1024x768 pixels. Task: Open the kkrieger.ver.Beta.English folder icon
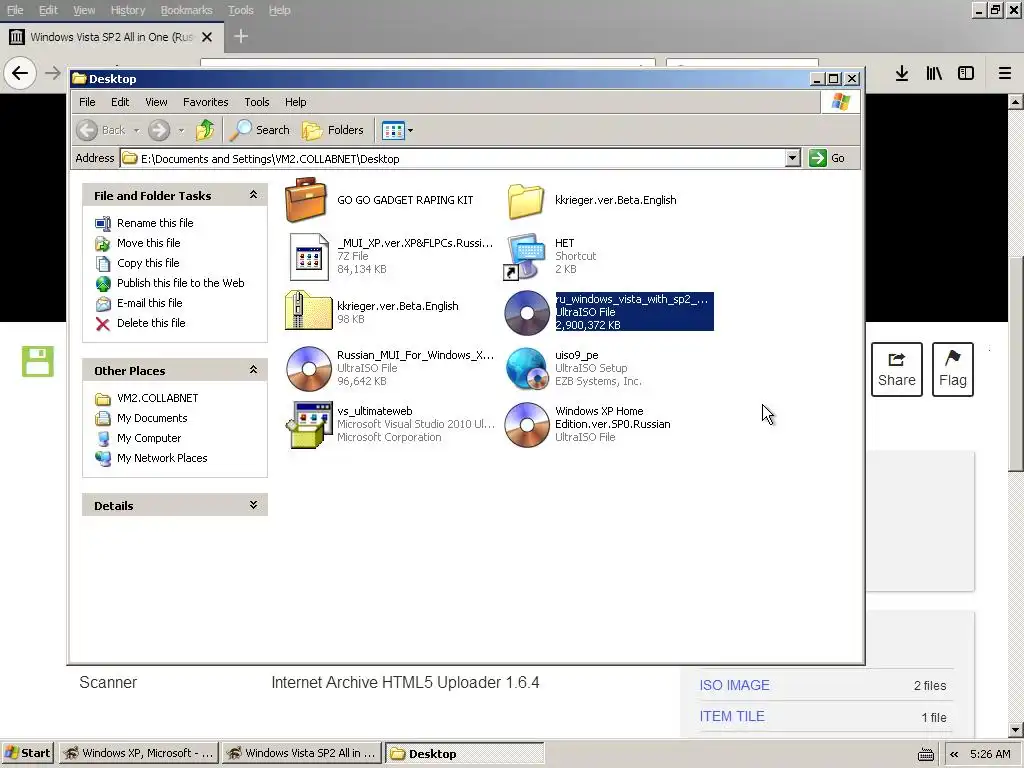[526, 200]
